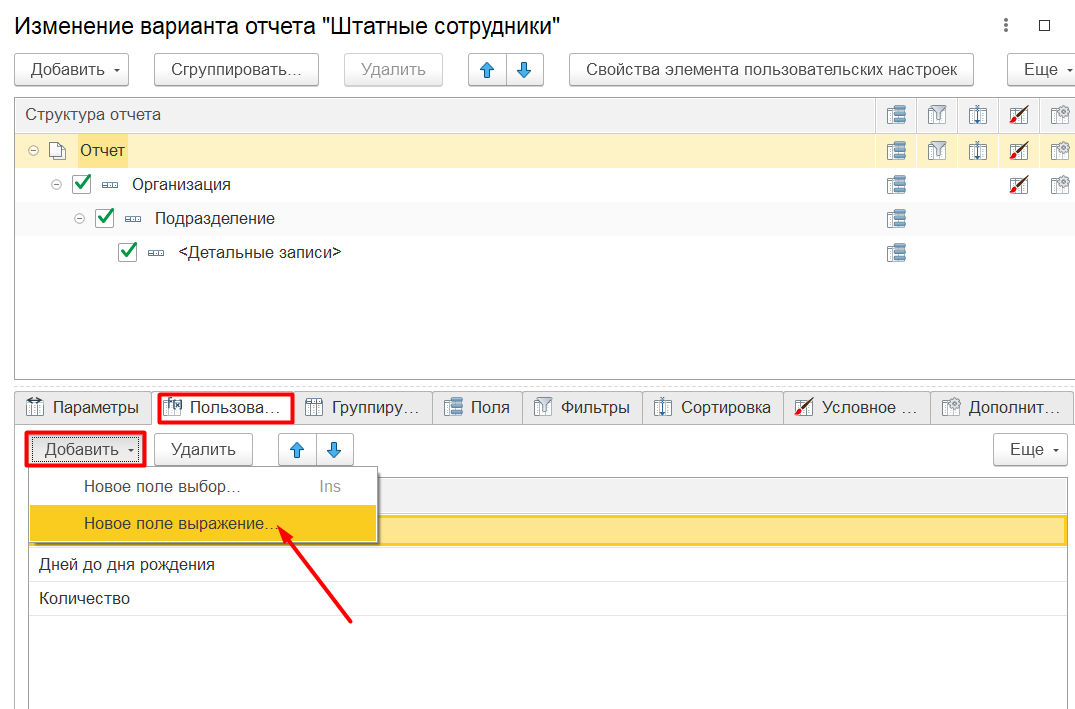The image size is (1075, 709).
Task: Collapse the Отчет tree node
Action: pyautogui.click(x=33, y=150)
